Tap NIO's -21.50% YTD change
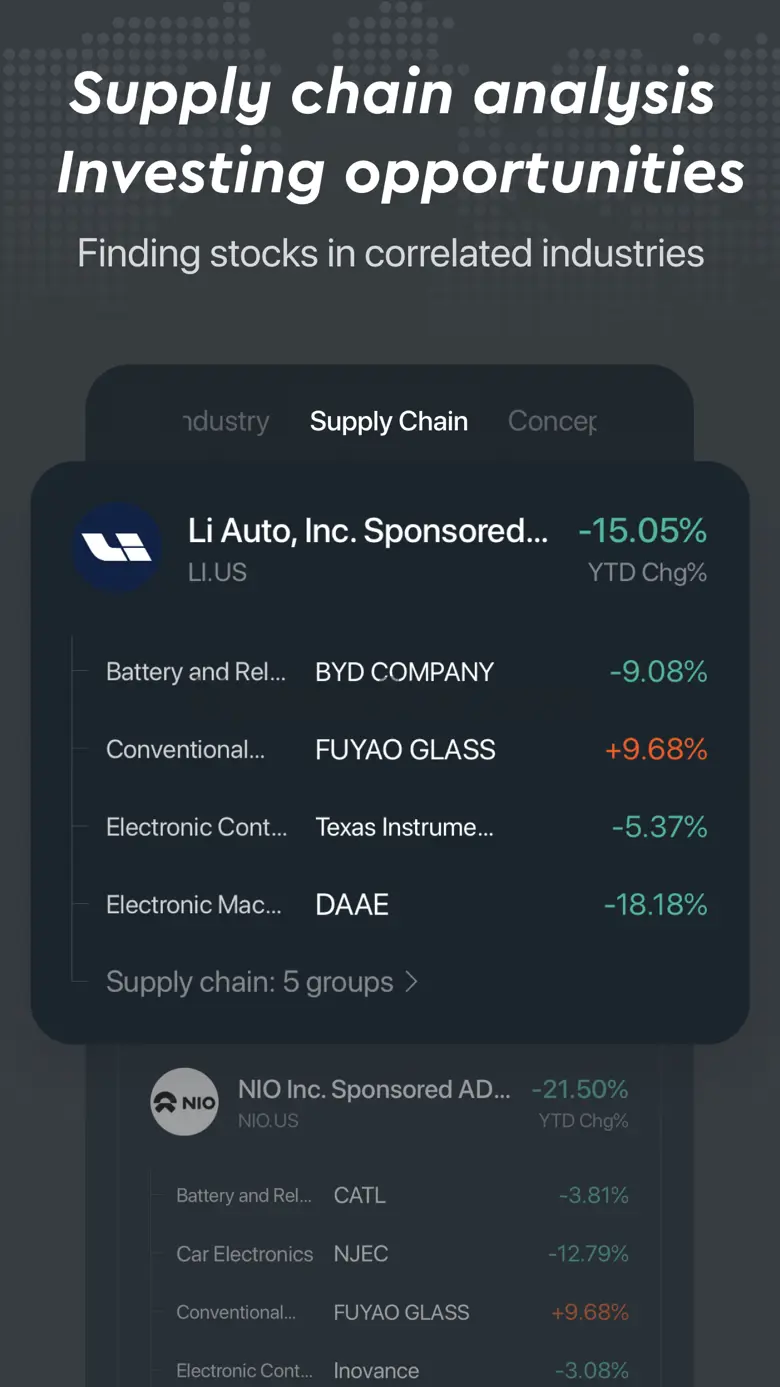This screenshot has width=780, height=1387. (x=580, y=1089)
